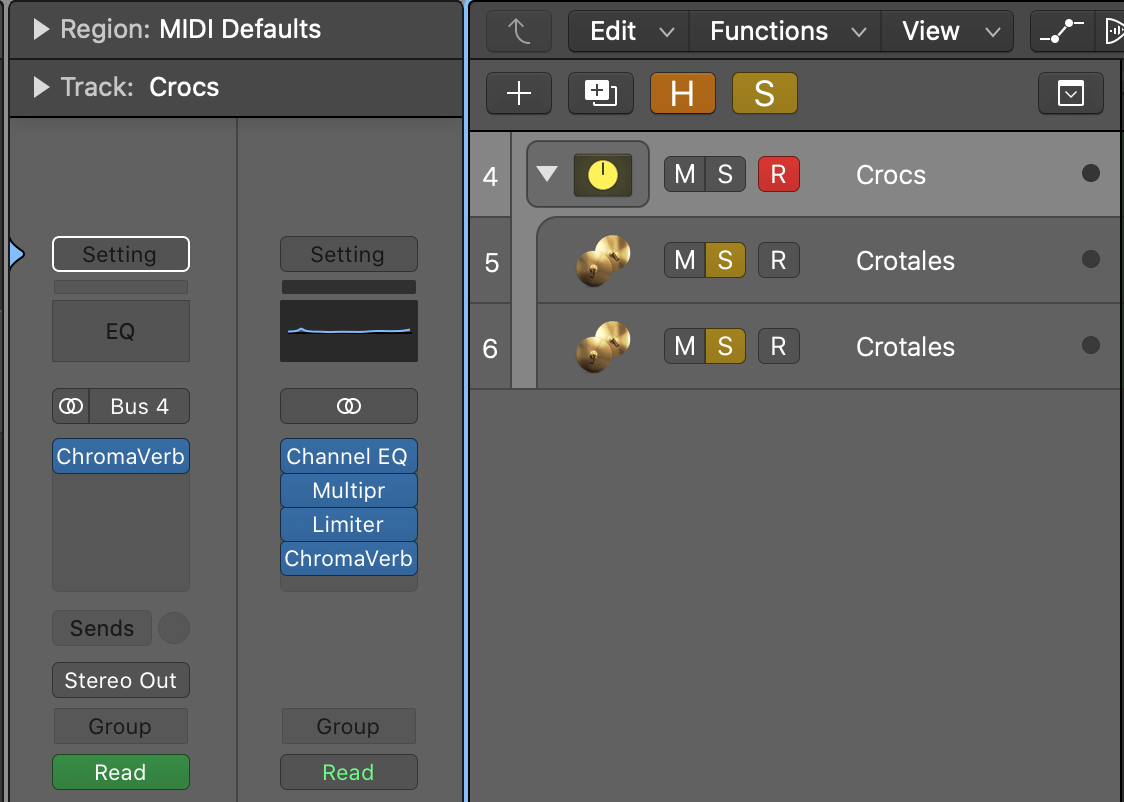This screenshot has width=1124, height=802.
Task: Click the Crotales cymbal icon on track 6
Action: [x=603, y=347]
